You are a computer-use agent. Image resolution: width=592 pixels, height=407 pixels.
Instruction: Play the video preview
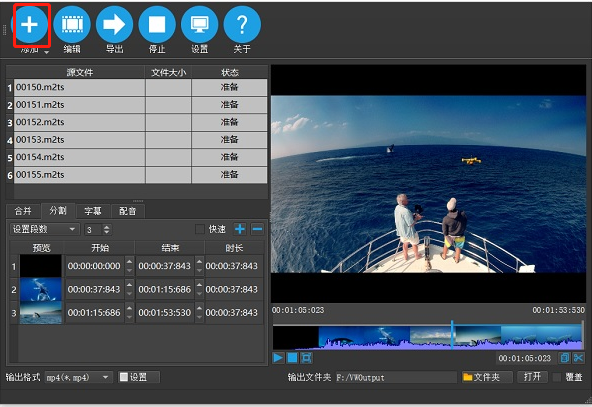(278, 358)
